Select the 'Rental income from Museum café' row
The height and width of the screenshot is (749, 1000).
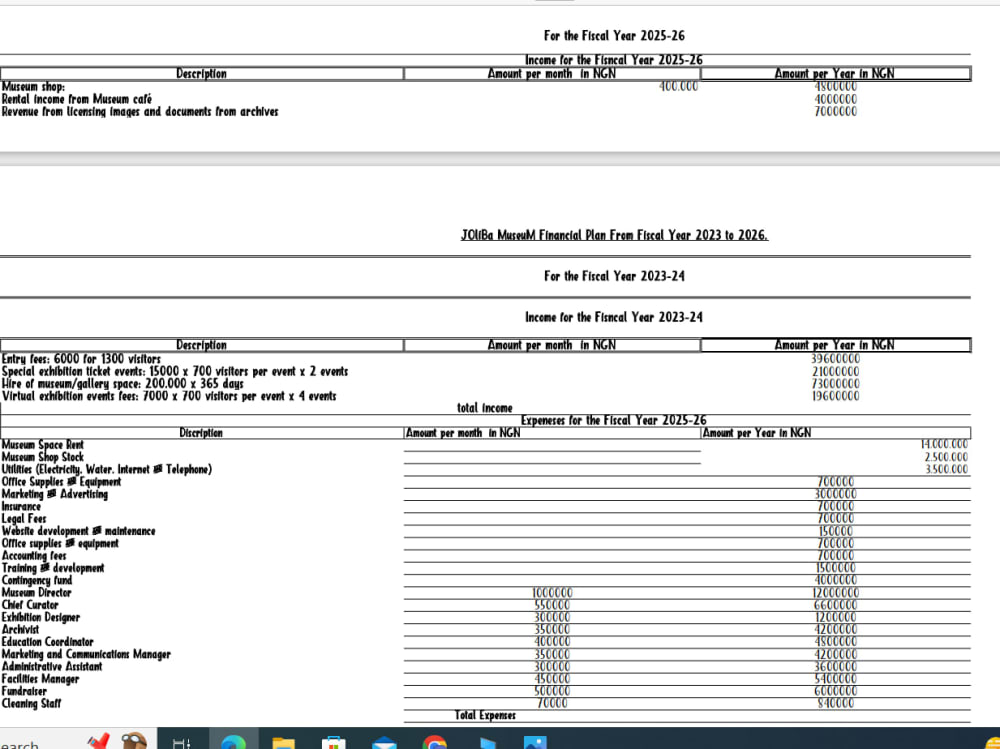(77, 99)
